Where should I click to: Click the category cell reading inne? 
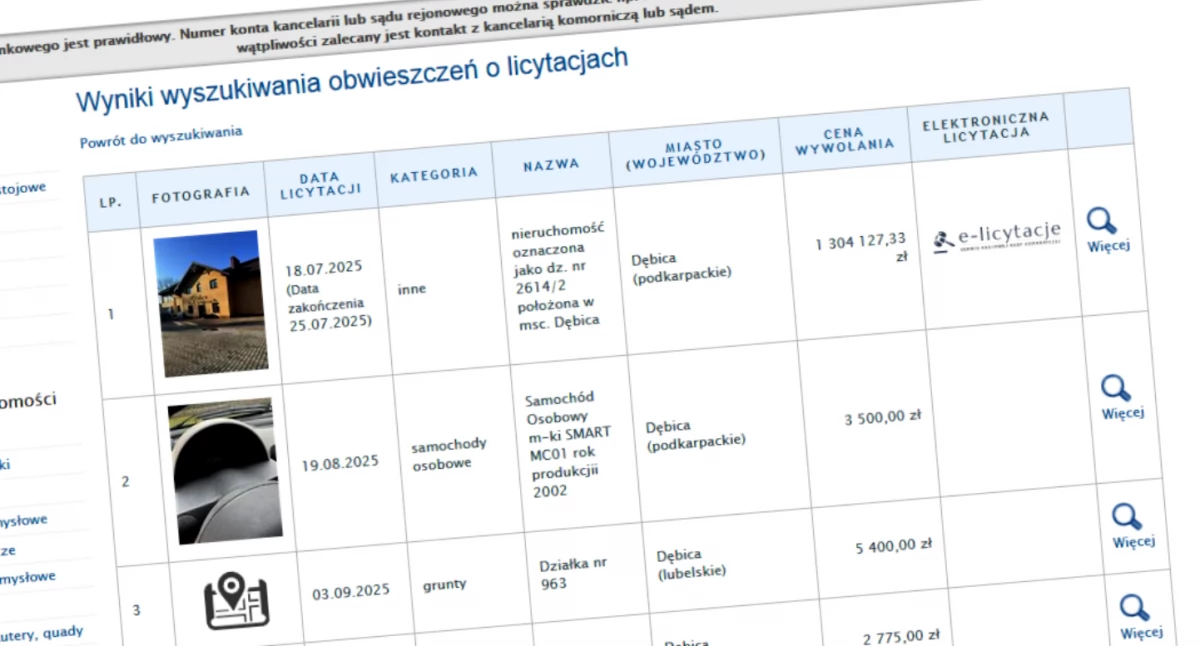coord(411,289)
